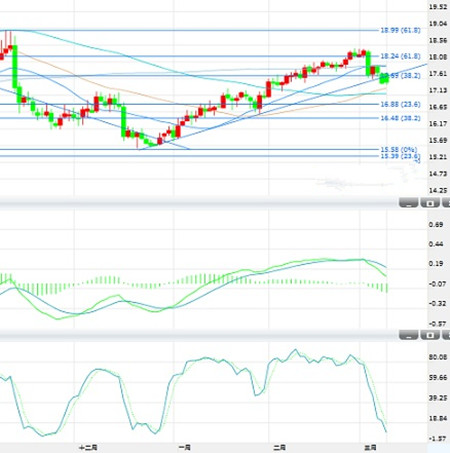Click price axis value 17.61

438,74
